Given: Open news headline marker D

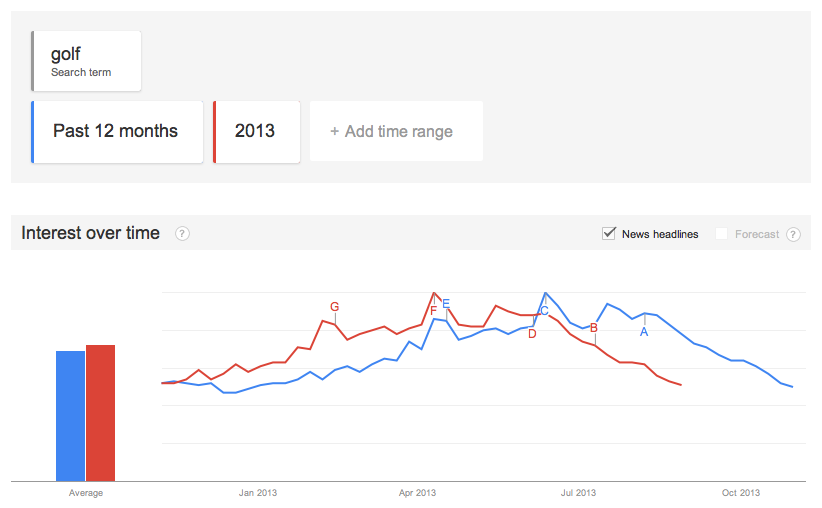Looking at the screenshot, I should pos(532,334).
